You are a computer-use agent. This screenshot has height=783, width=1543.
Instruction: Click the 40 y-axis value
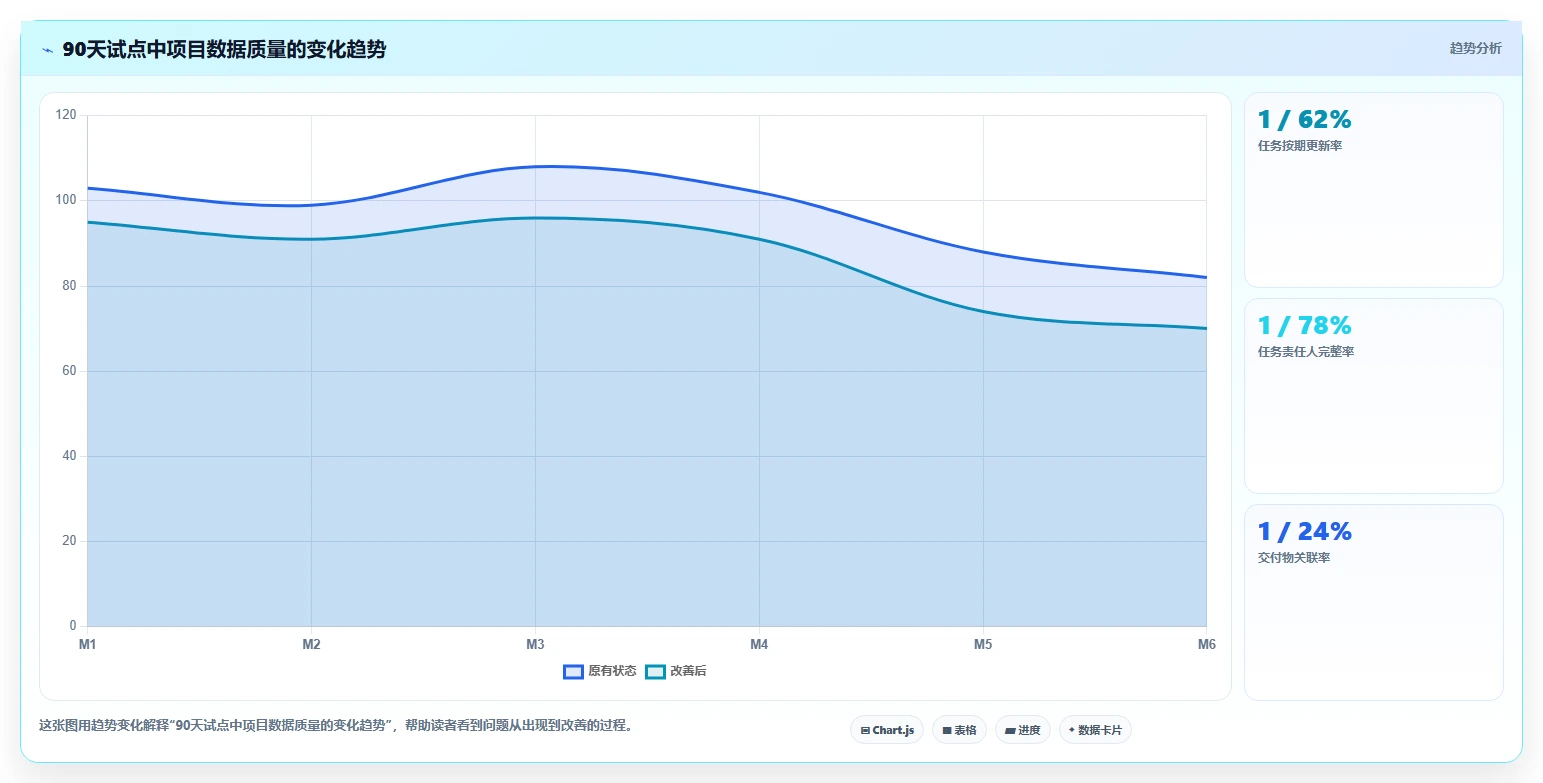coord(69,456)
